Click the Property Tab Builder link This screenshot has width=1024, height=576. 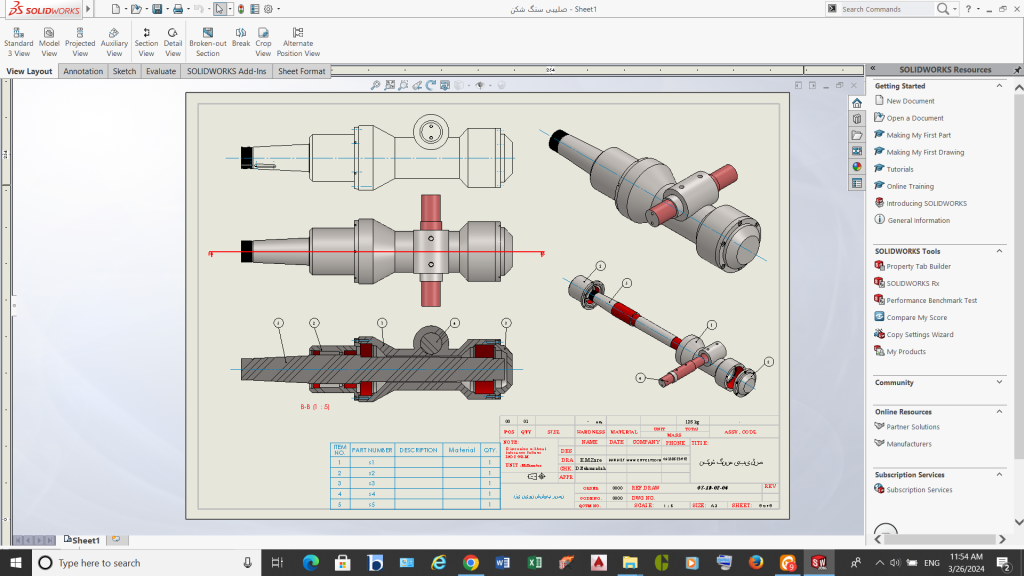tap(918, 267)
